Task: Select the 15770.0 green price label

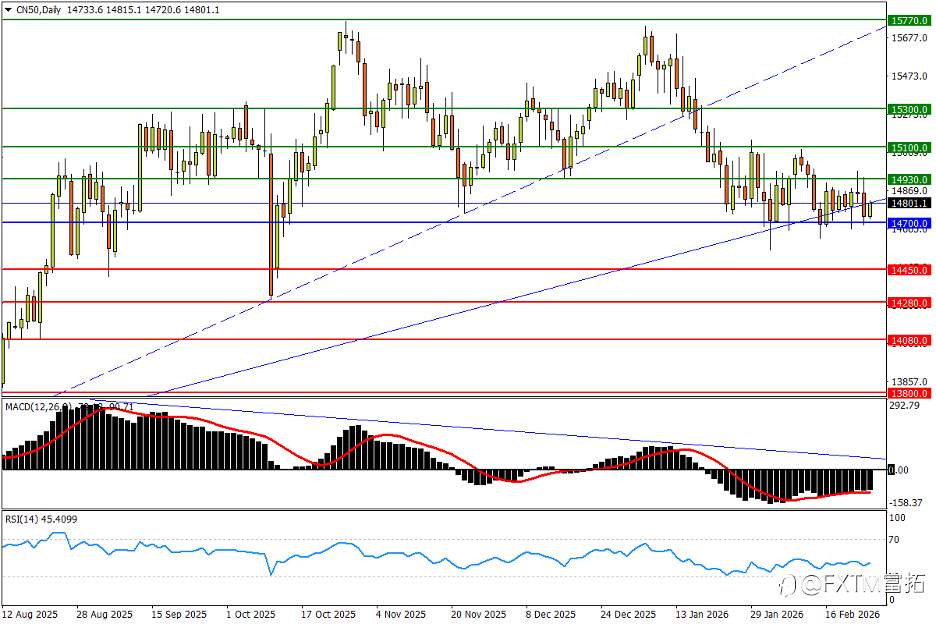Action: coord(910,20)
